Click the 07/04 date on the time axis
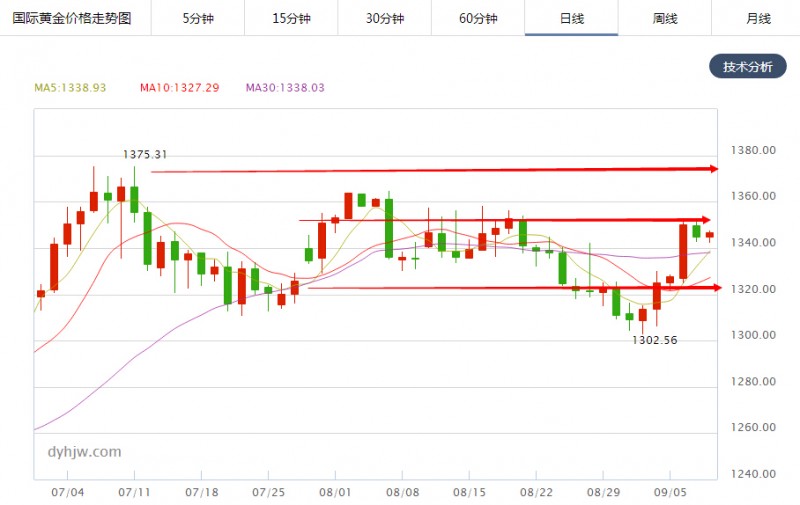This screenshot has height=505, width=800. pyautogui.click(x=66, y=493)
